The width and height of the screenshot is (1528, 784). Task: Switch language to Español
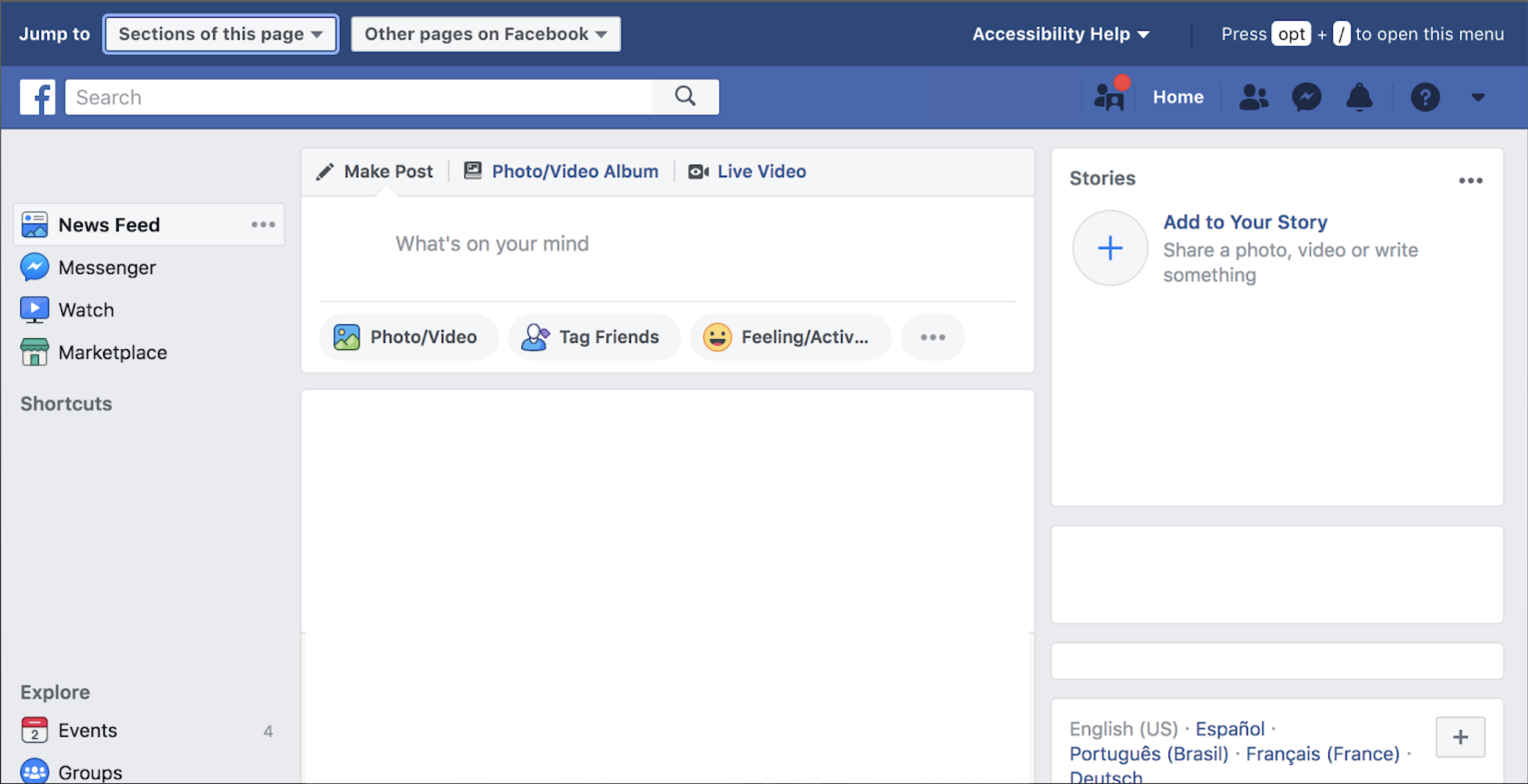(x=1229, y=729)
